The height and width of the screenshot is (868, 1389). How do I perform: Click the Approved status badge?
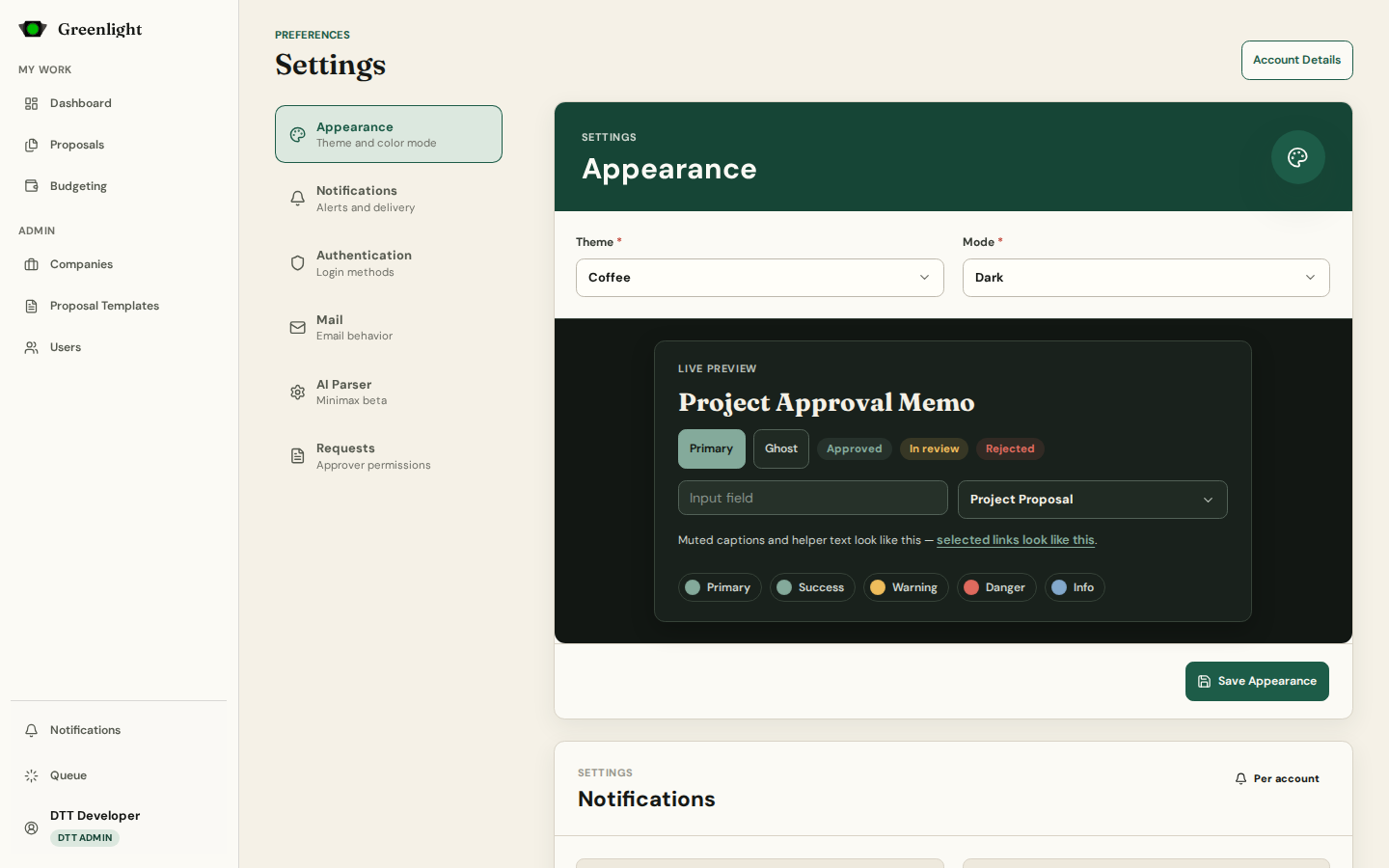(x=855, y=448)
